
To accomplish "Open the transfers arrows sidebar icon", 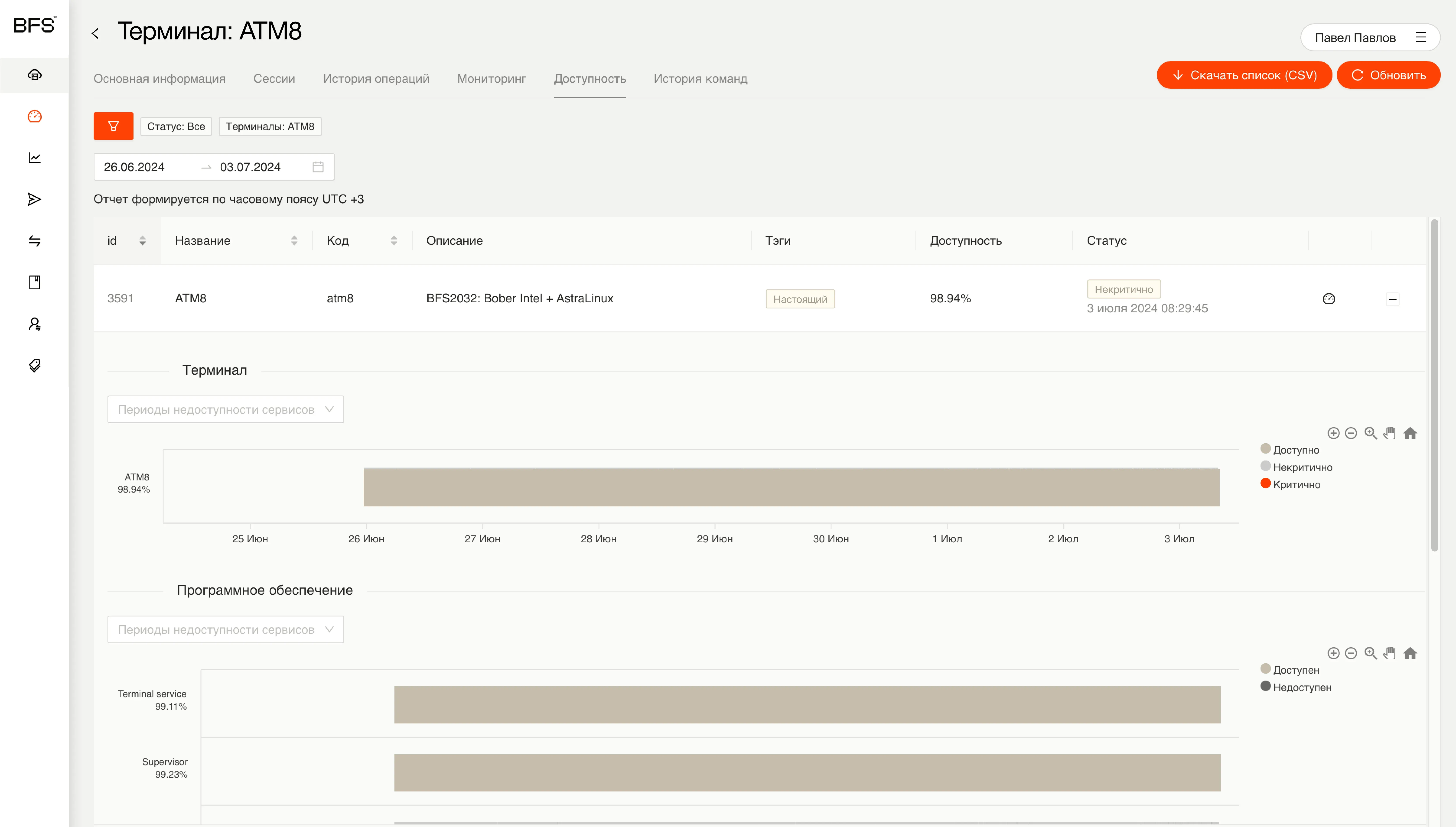I will point(35,241).
